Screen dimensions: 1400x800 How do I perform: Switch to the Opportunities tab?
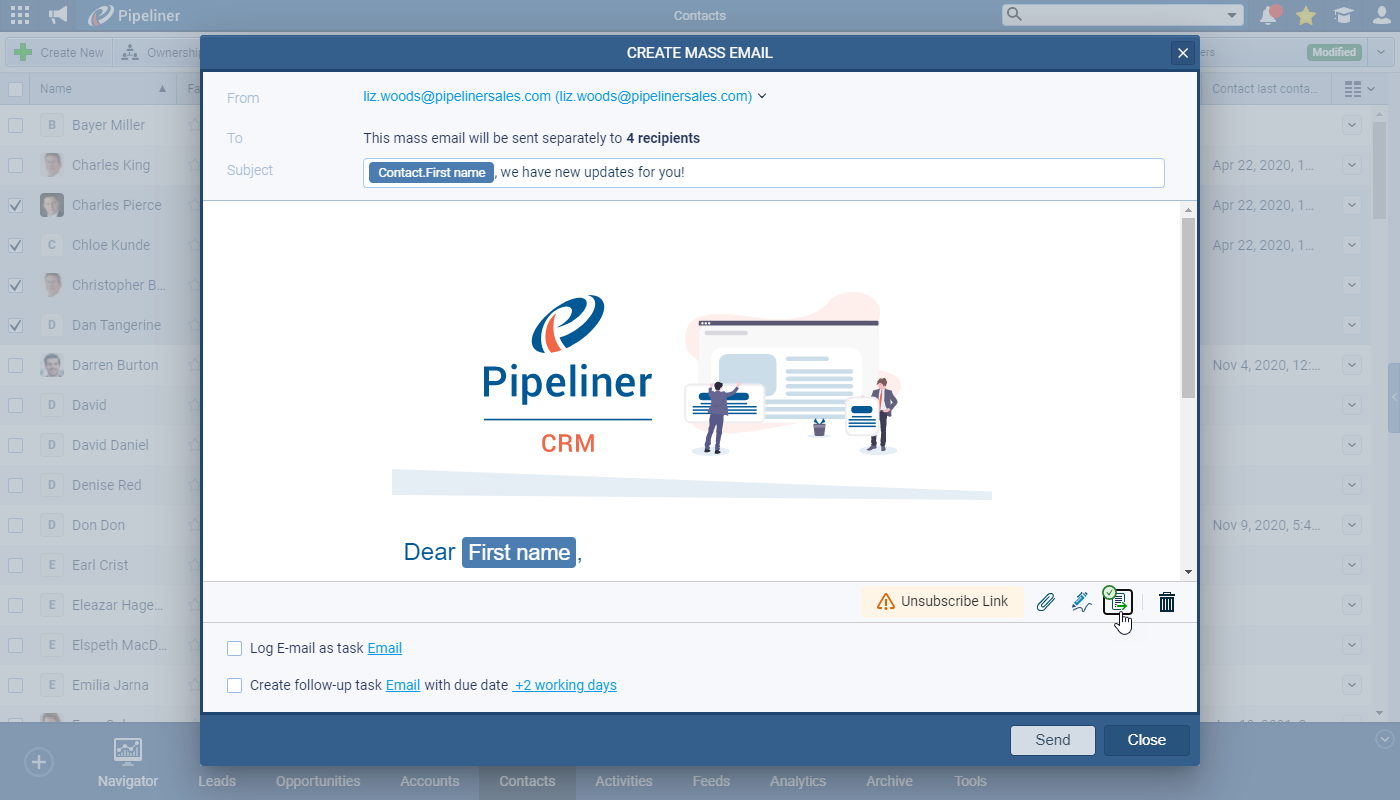coord(318,781)
